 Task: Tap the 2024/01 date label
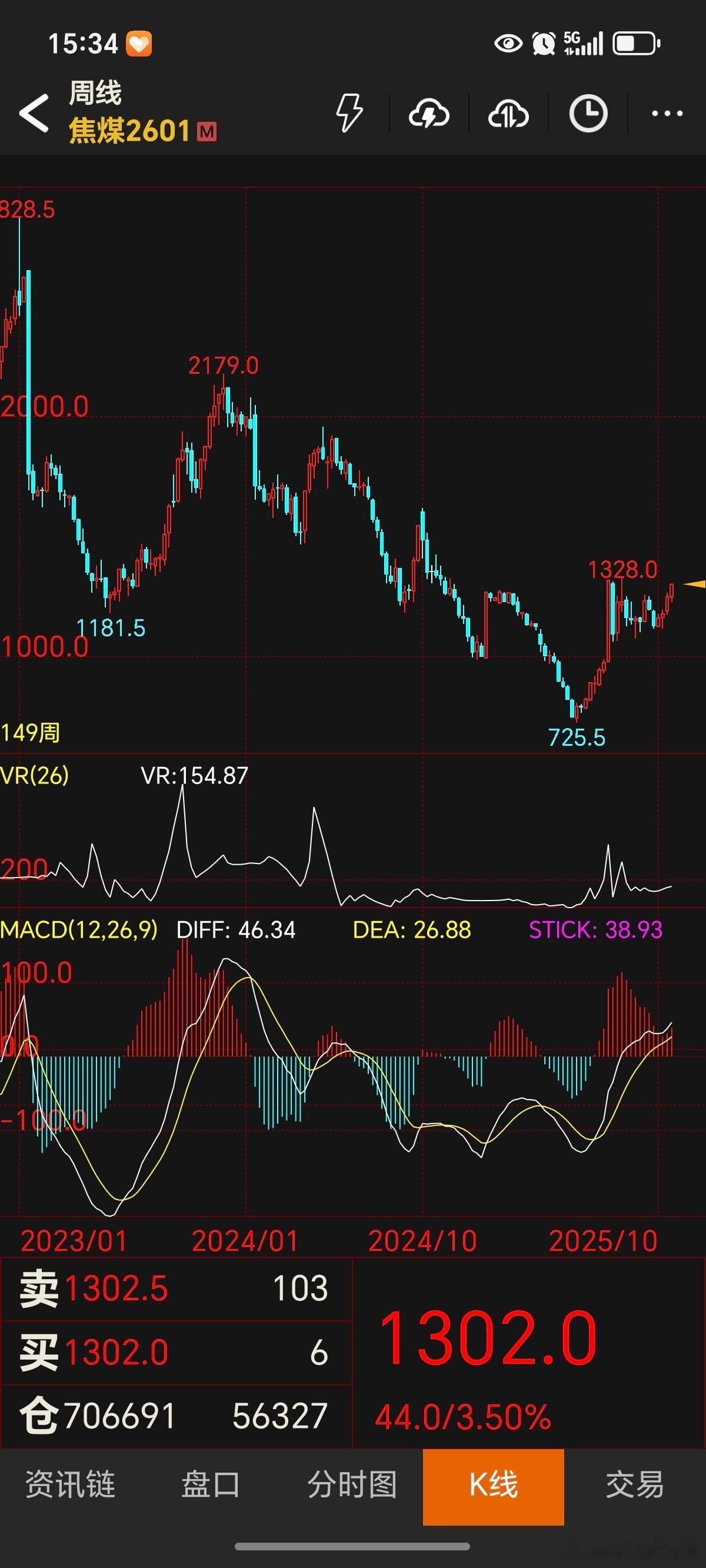click(x=245, y=1241)
